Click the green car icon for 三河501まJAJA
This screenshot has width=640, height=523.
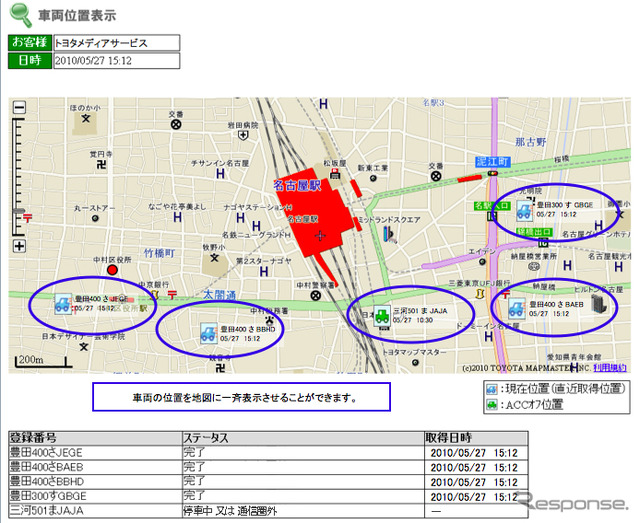382,316
